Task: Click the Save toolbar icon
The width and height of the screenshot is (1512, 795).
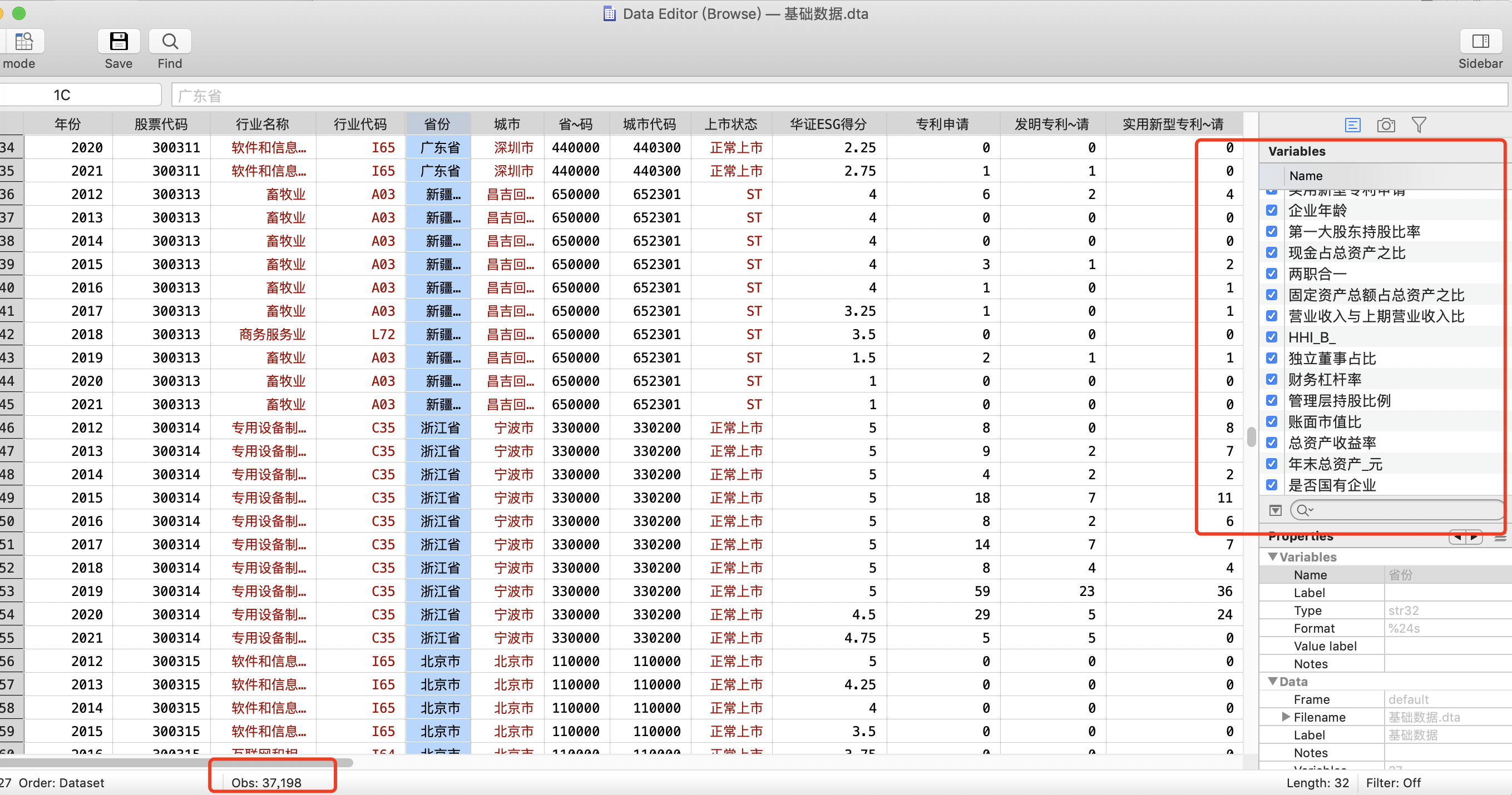Action: (118, 42)
